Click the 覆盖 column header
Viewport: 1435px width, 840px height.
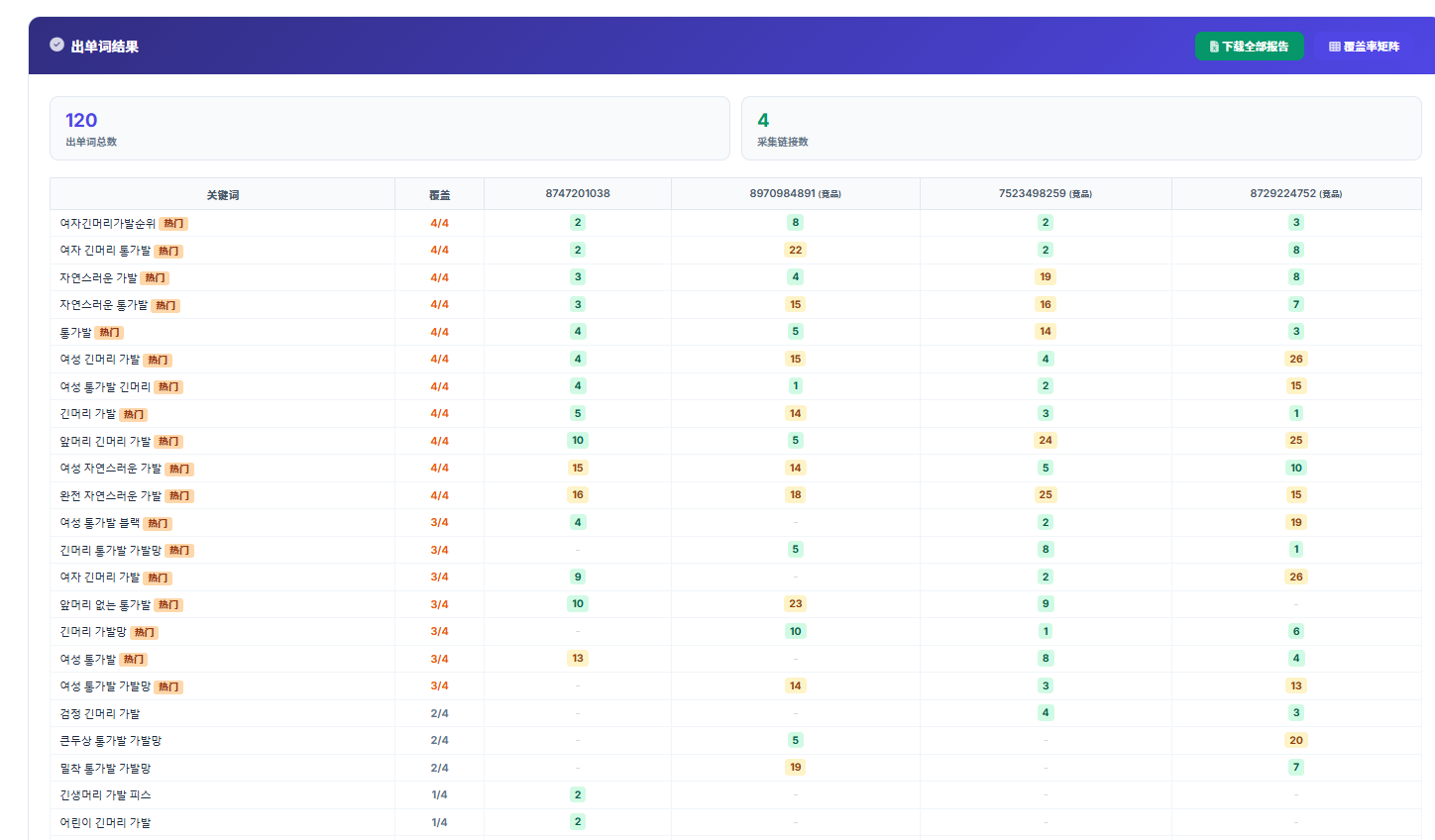click(x=439, y=194)
